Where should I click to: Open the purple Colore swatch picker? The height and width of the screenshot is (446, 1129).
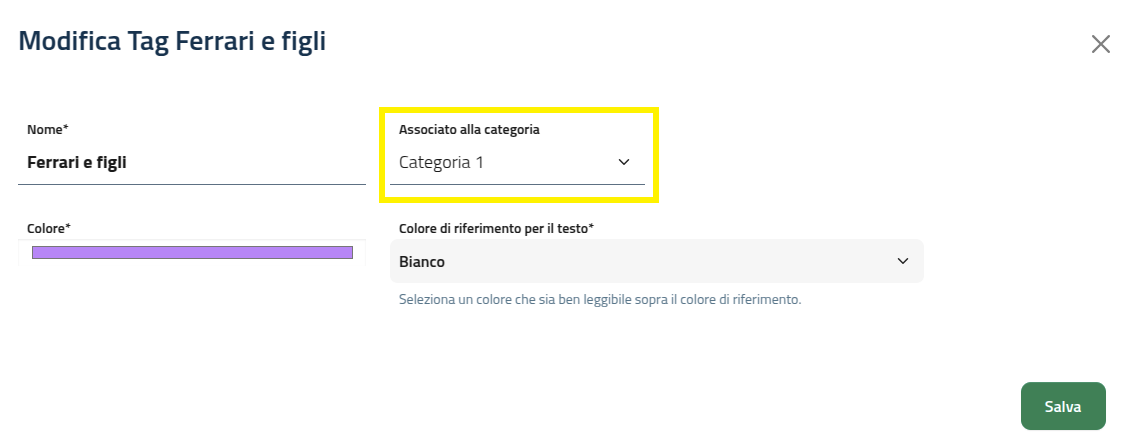tap(192, 252)
